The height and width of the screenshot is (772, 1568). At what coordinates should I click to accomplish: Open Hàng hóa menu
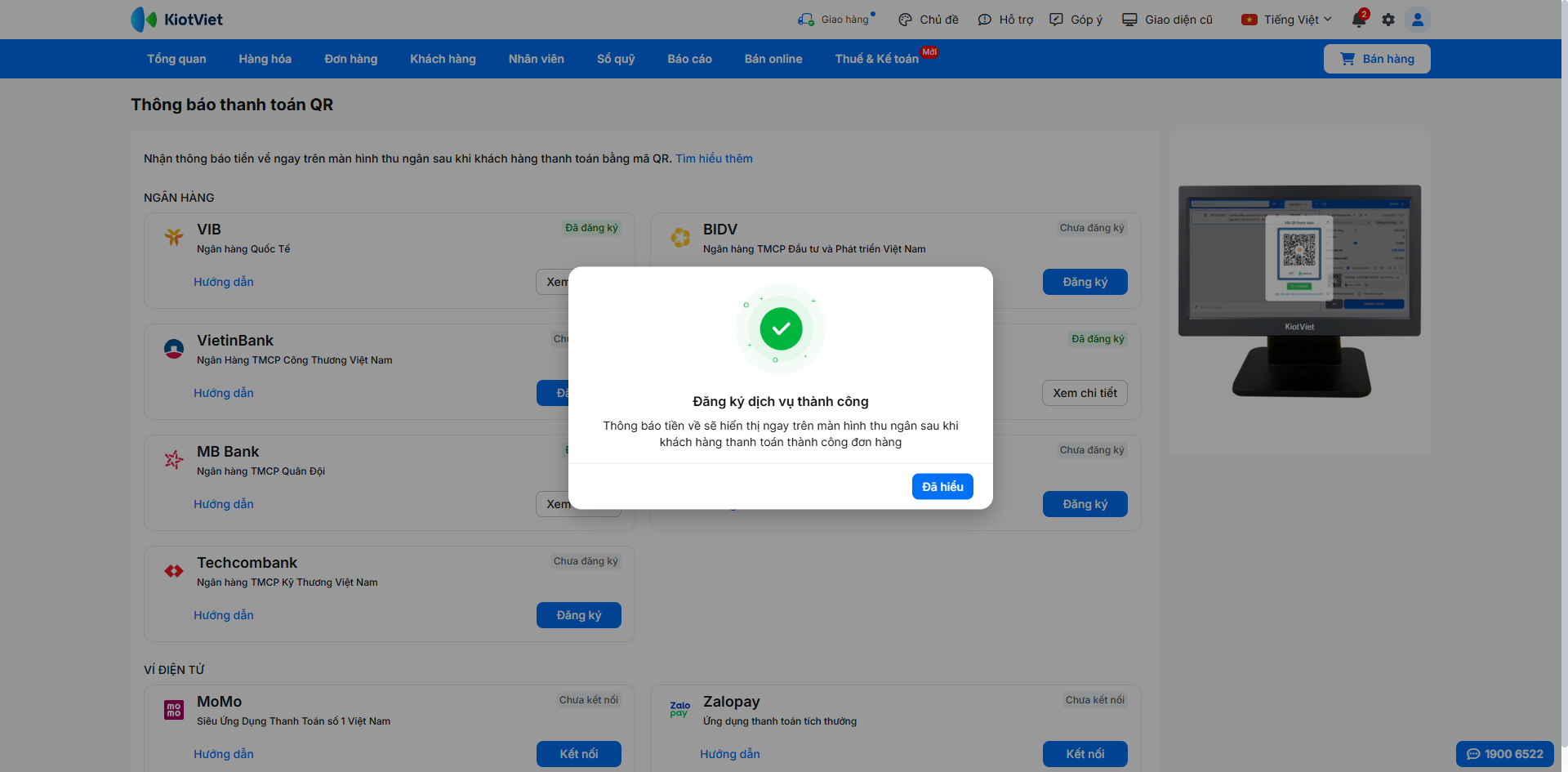pyautogui.click(x=265, y=59)
